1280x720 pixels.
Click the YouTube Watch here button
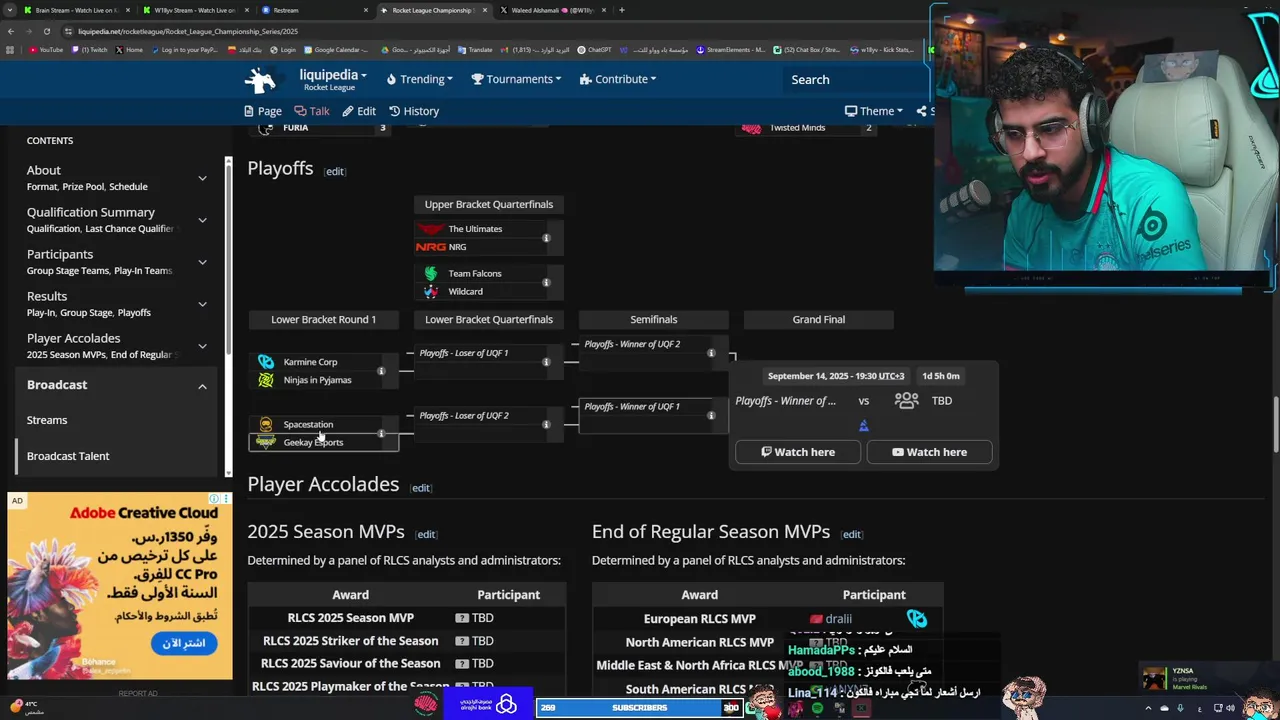pyautogui.click(x=929, y=452)
